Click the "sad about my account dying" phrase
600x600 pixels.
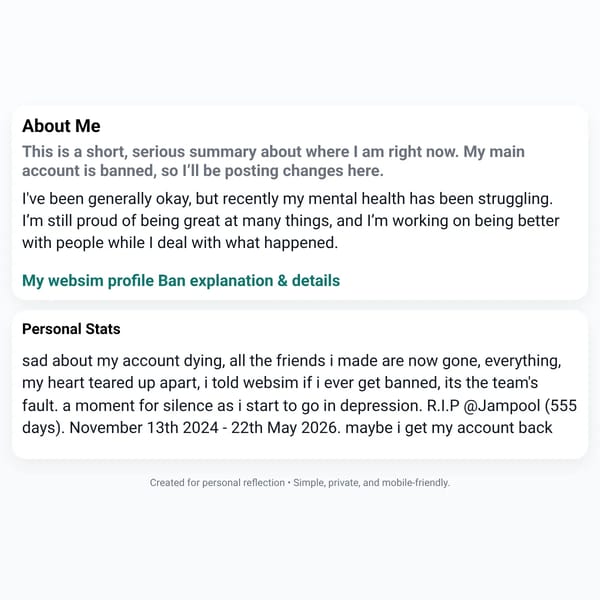124,361
